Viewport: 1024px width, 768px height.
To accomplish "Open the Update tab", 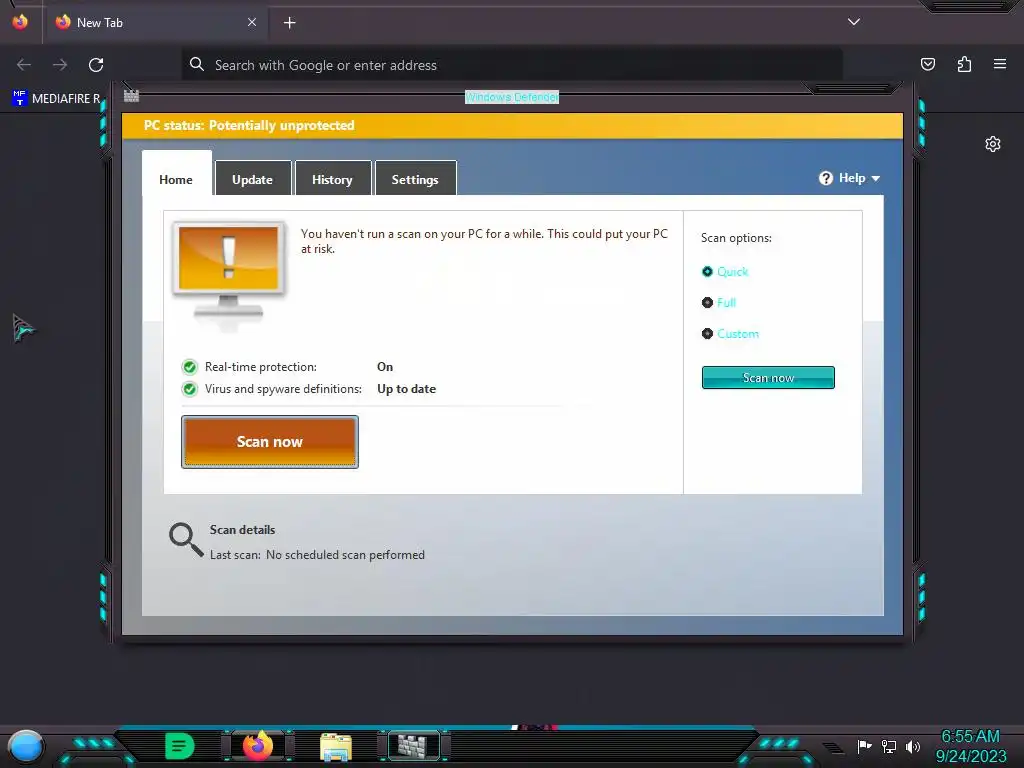I will coord(253,178).
